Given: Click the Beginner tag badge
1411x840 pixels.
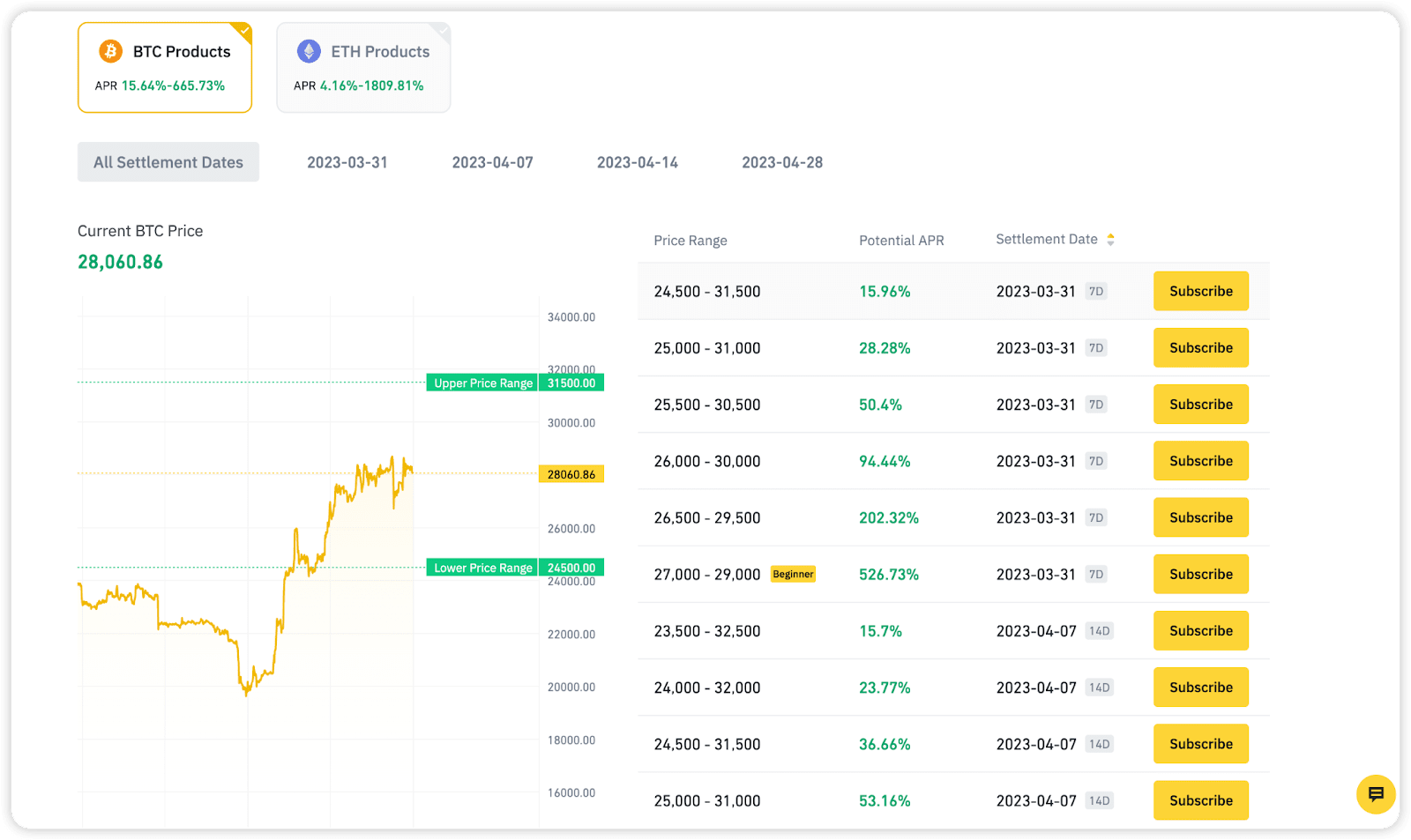Looking at the screenshot, I should pyautogui.click(x=793, y=574).
